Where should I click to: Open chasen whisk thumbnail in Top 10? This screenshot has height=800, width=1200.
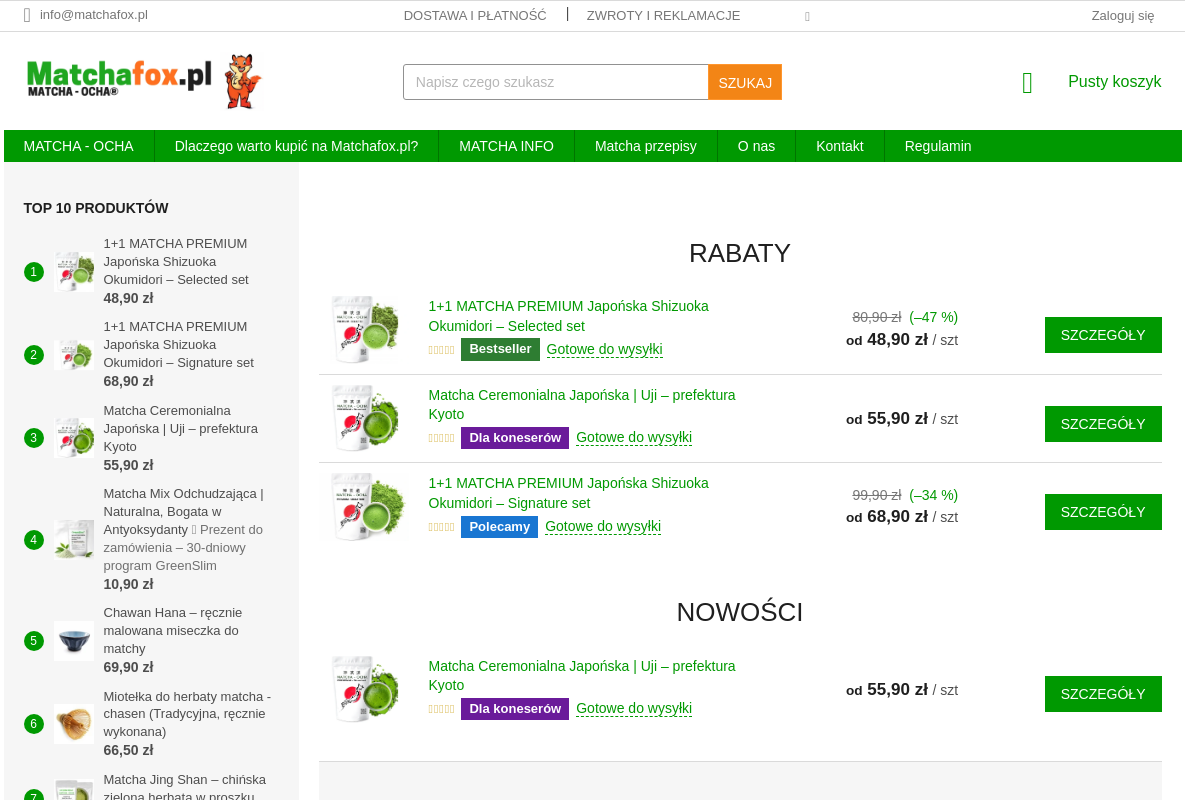(x=74, y=724)
